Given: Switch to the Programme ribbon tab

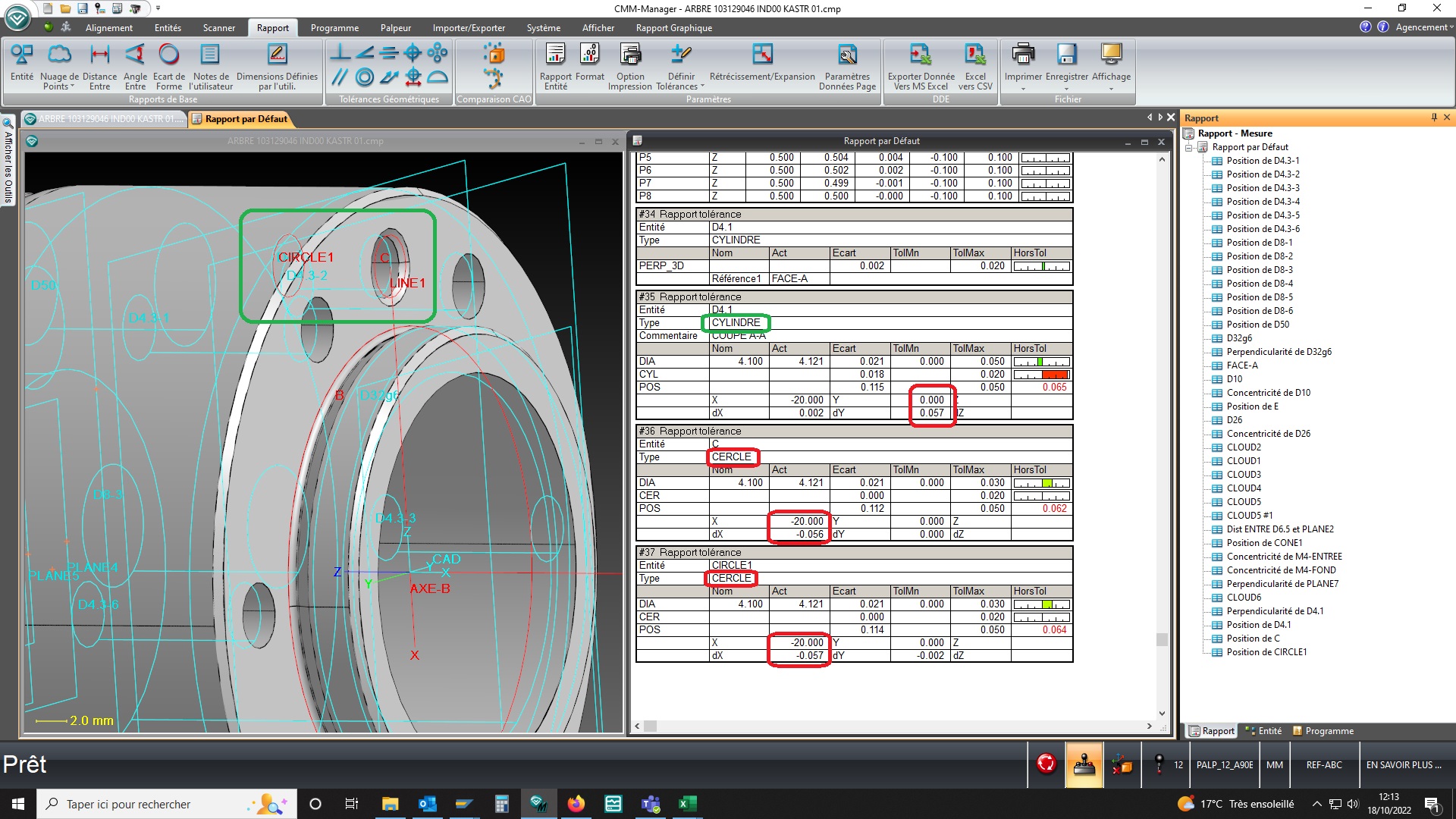Looking at the screenshot, I should 334,28.
